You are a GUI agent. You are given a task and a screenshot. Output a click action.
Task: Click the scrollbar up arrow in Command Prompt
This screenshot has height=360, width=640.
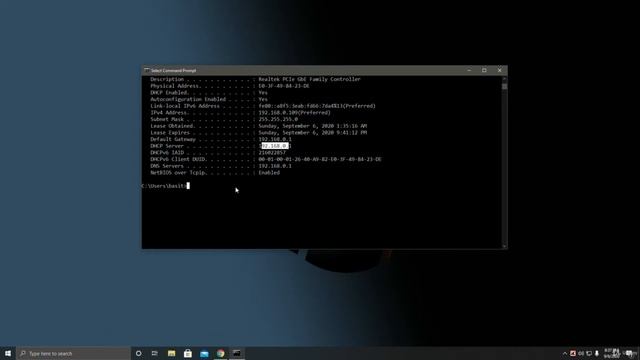504,78
